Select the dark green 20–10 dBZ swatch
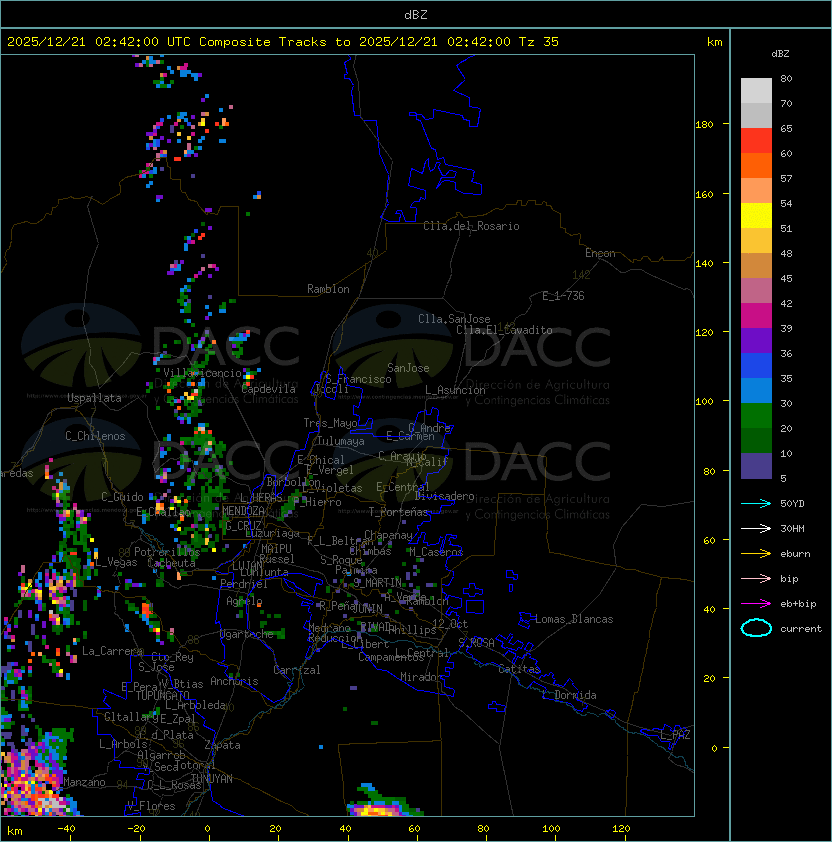832x842 pixels. tap(756, 440)
